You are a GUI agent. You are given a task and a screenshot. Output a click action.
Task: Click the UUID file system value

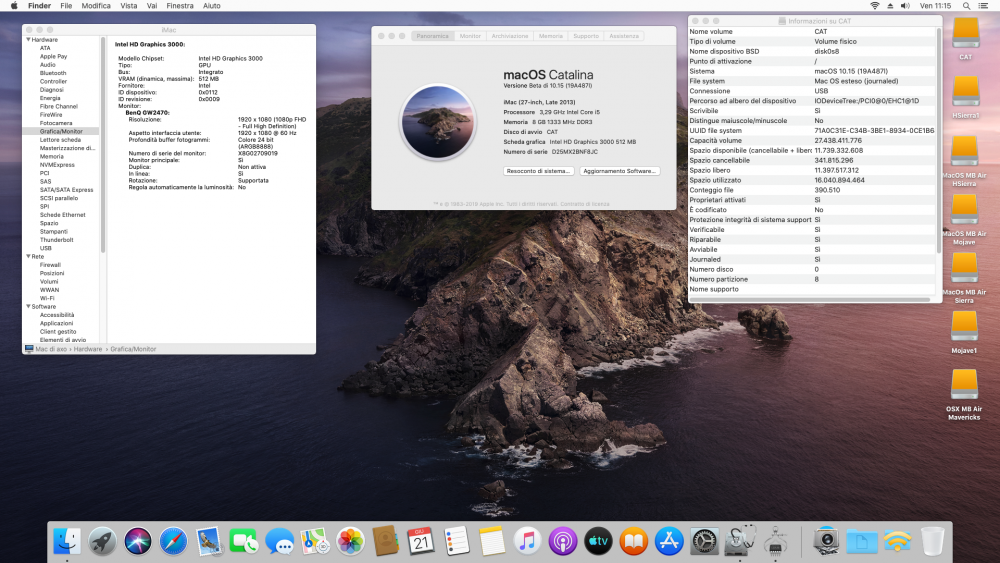874,131
